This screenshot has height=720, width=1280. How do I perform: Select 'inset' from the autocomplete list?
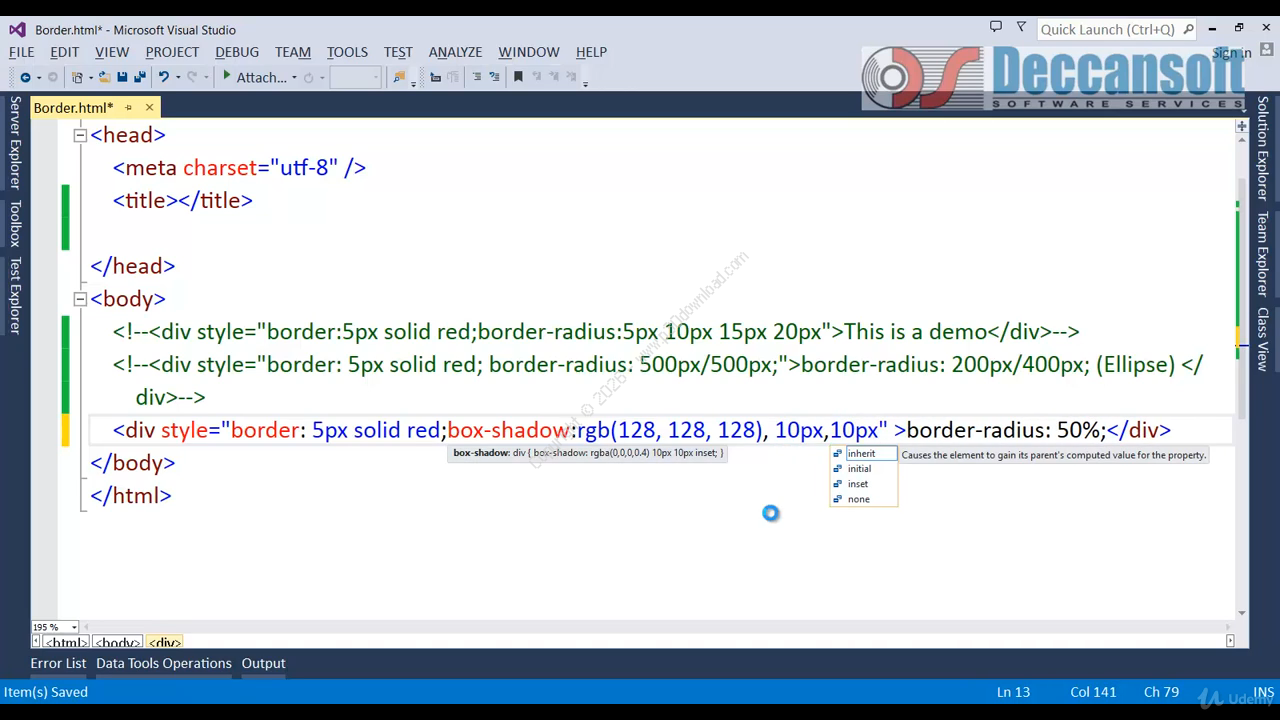pyautogui.click(x=858, y=484)
